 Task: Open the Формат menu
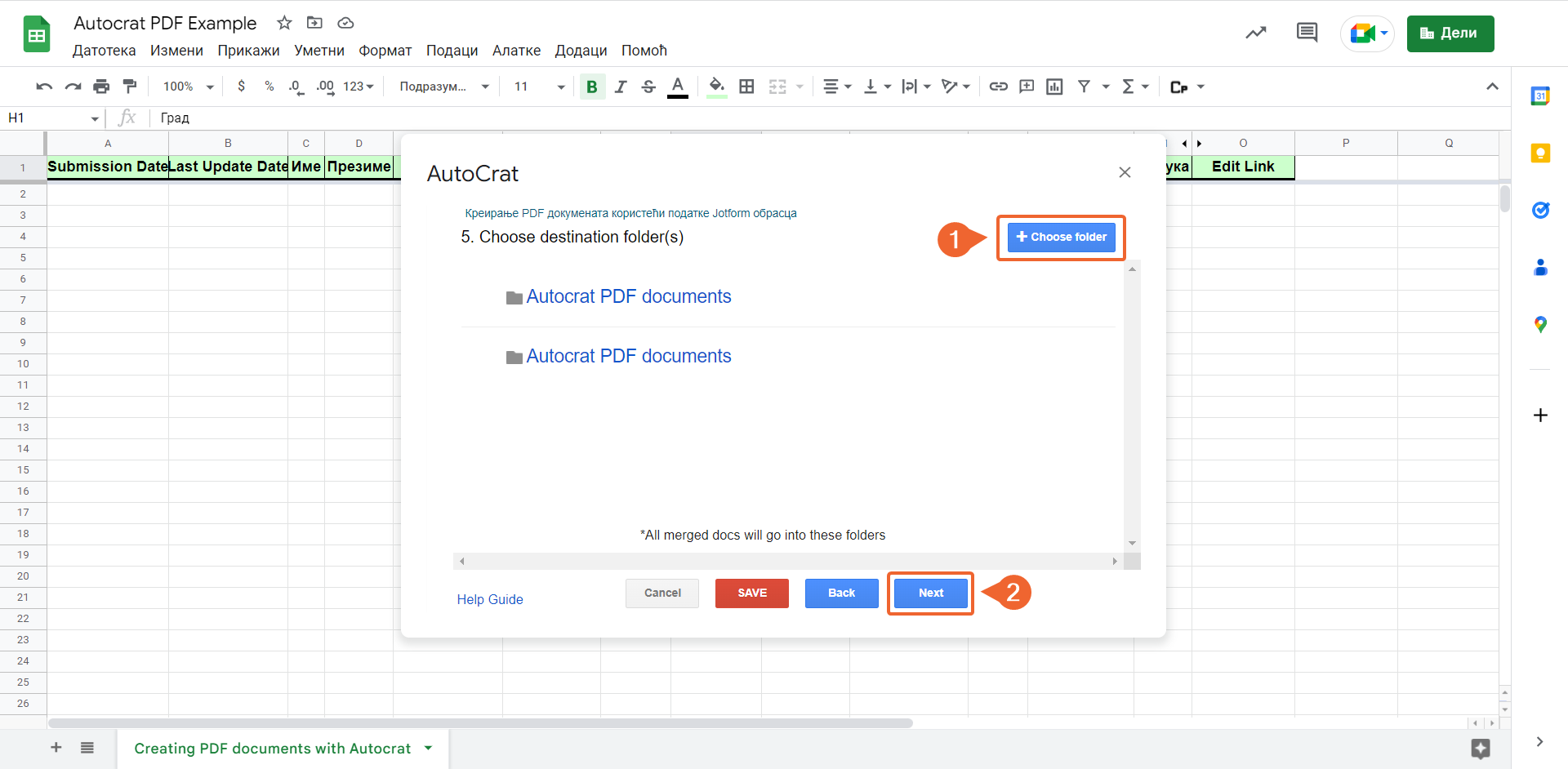[385, 51]
